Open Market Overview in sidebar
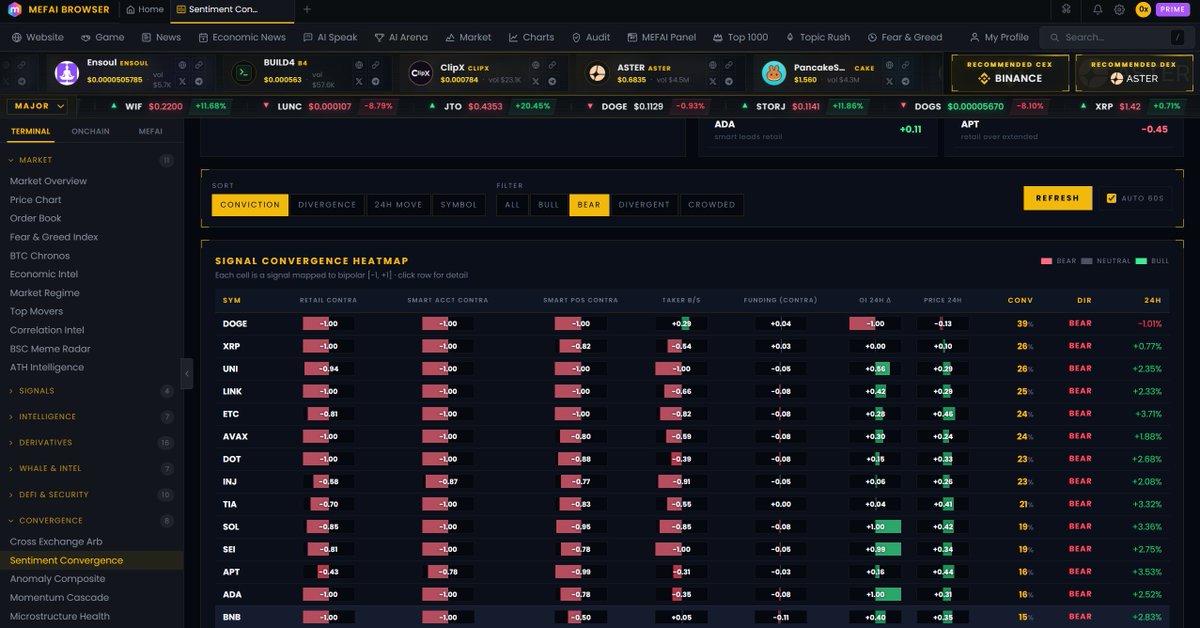 [48, 181]
